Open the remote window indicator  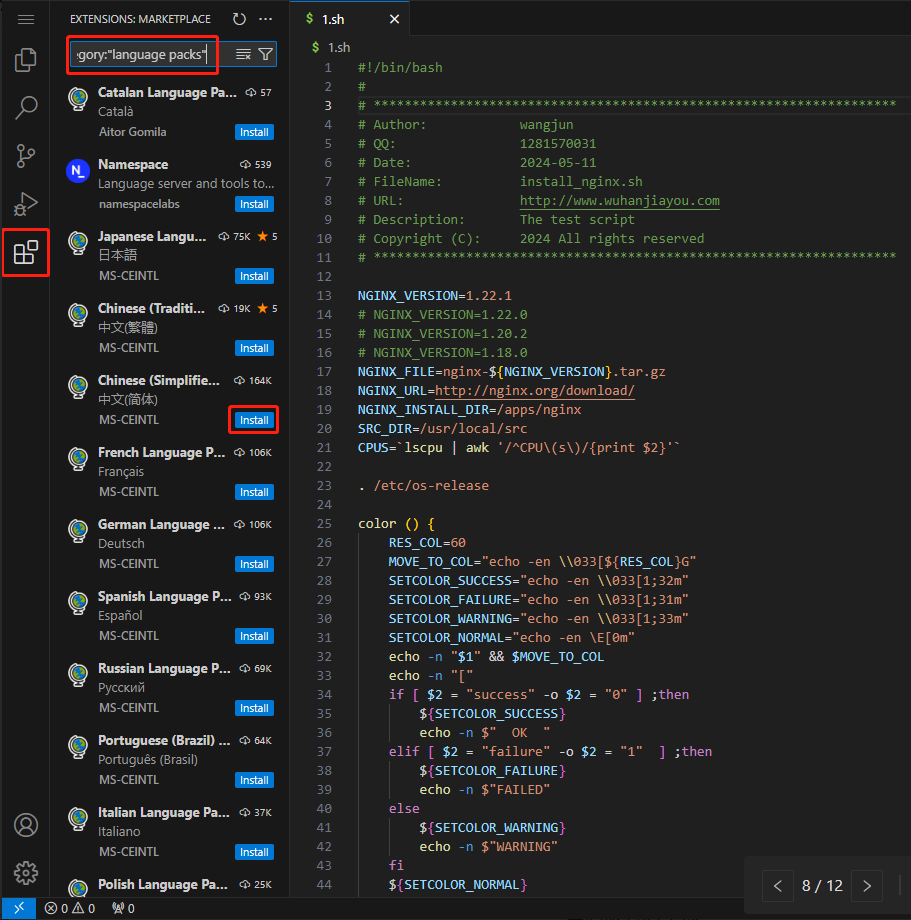click(x=19, y=908)
